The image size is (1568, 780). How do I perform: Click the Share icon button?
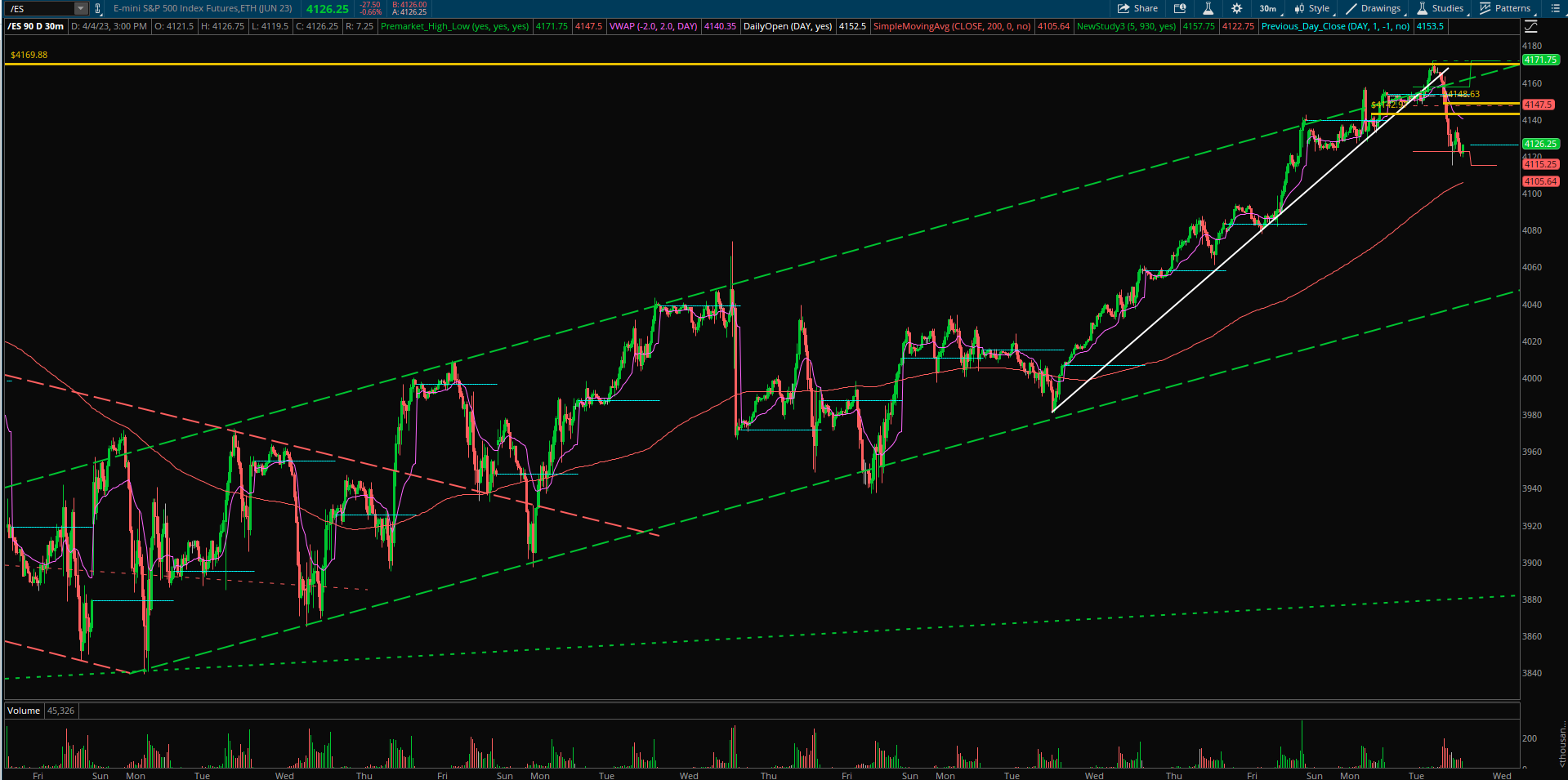1137,8
